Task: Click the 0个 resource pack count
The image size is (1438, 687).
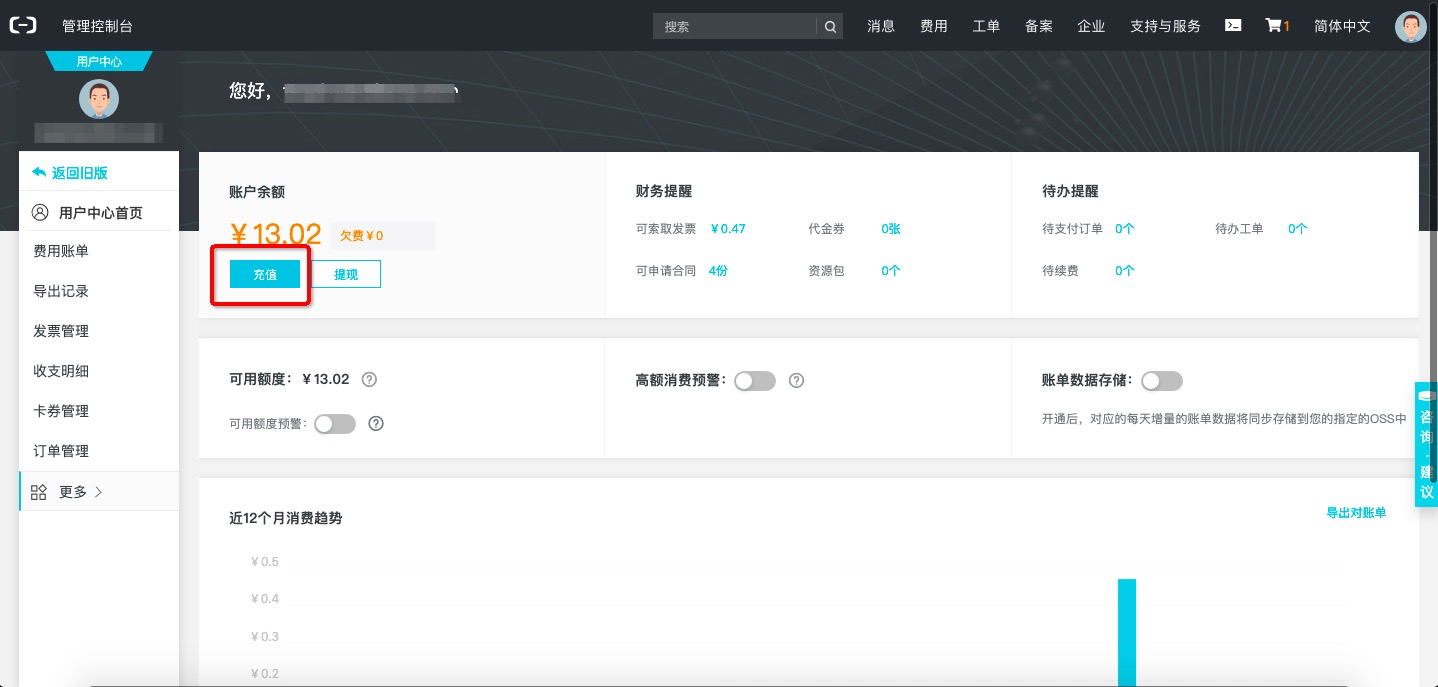Action: click(891, 271)
